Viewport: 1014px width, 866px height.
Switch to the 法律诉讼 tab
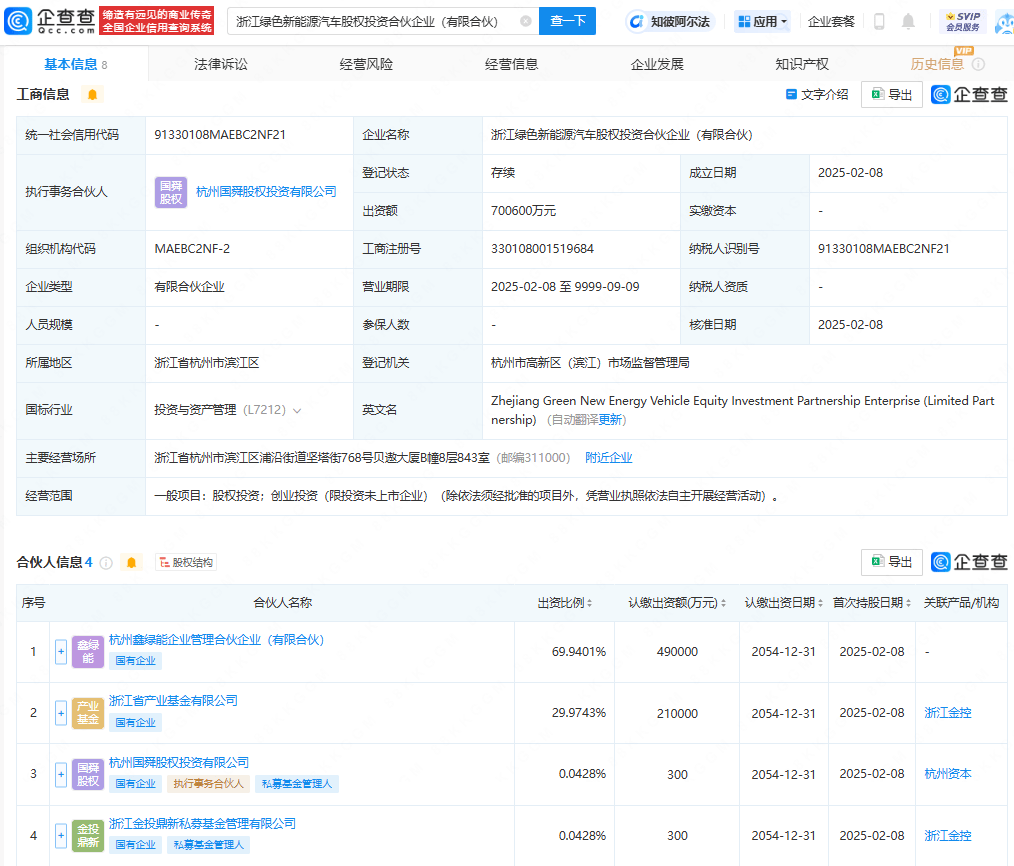point(221,64)
